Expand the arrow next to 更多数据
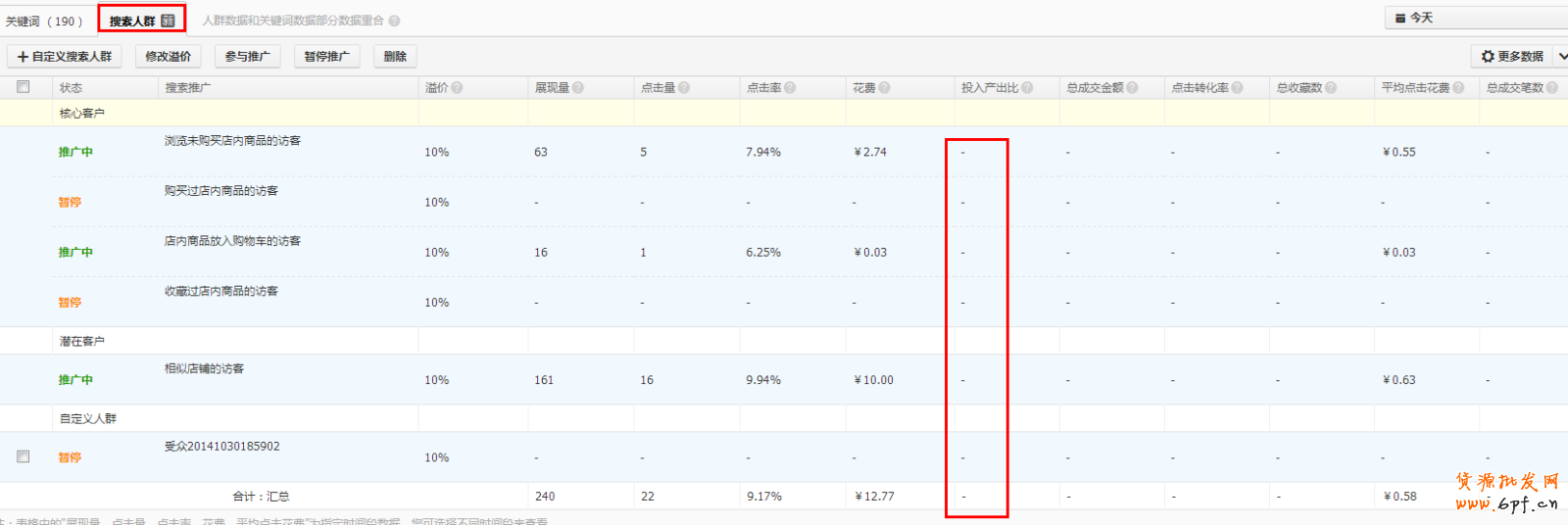This screenshot has height=525, width=1568. 1561,57
